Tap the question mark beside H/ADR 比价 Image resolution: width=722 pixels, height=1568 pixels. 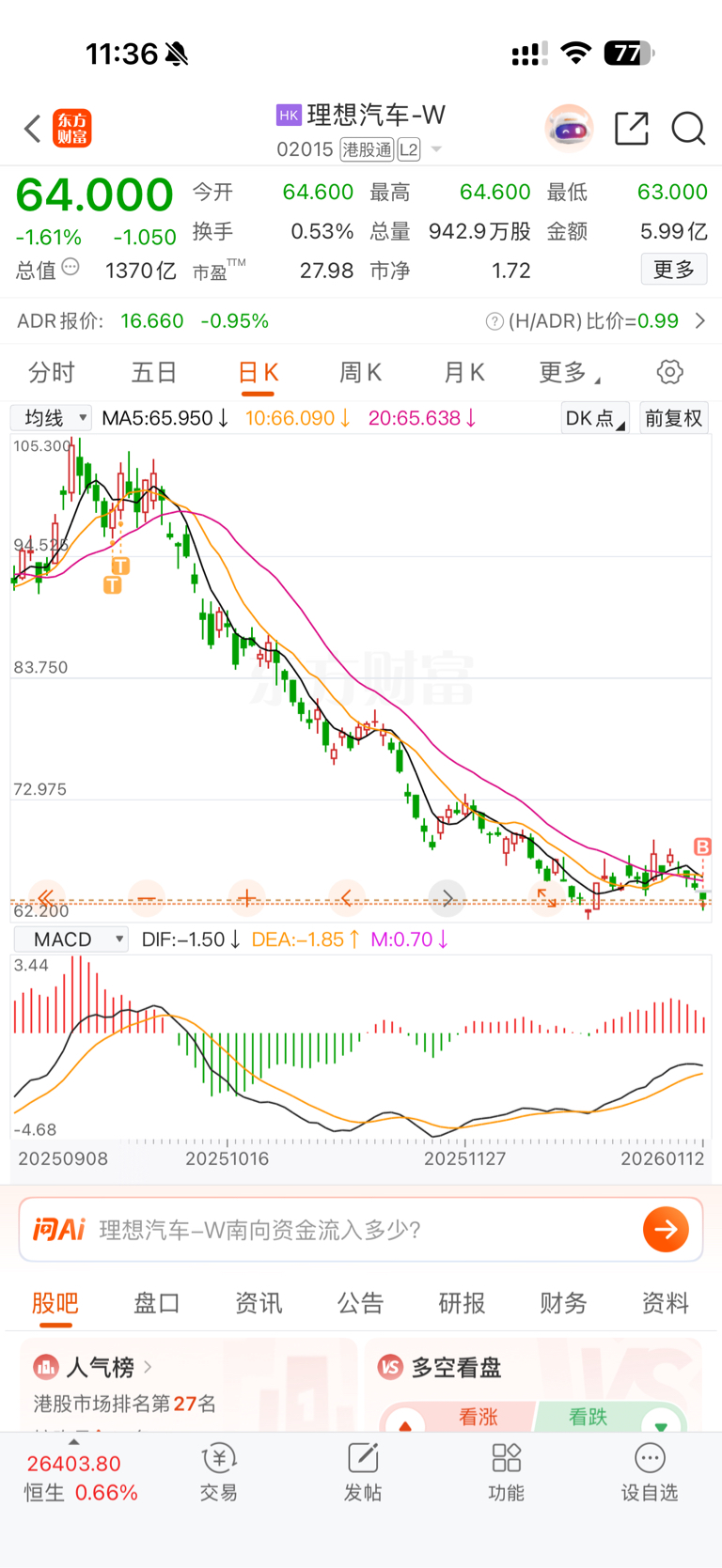pyautogui.click(x=494, y=321)
